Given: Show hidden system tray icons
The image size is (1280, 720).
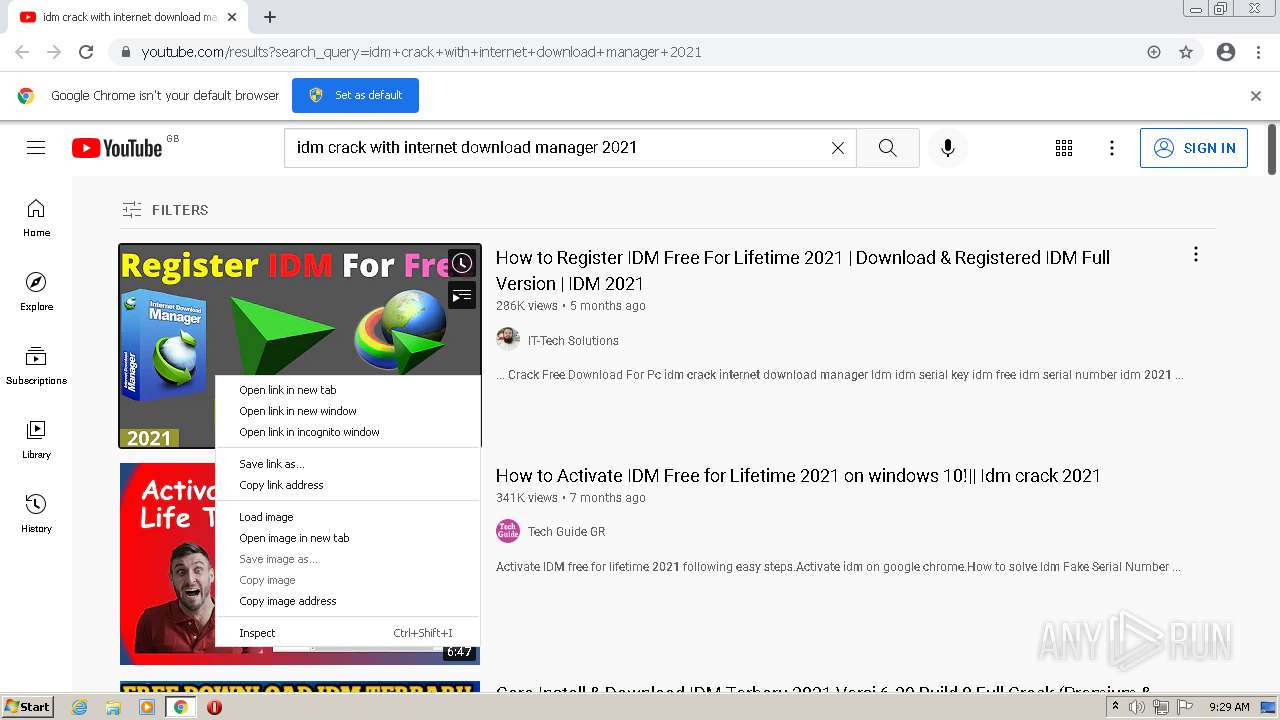Looking at the screenshot, I should click(1115, 707).
